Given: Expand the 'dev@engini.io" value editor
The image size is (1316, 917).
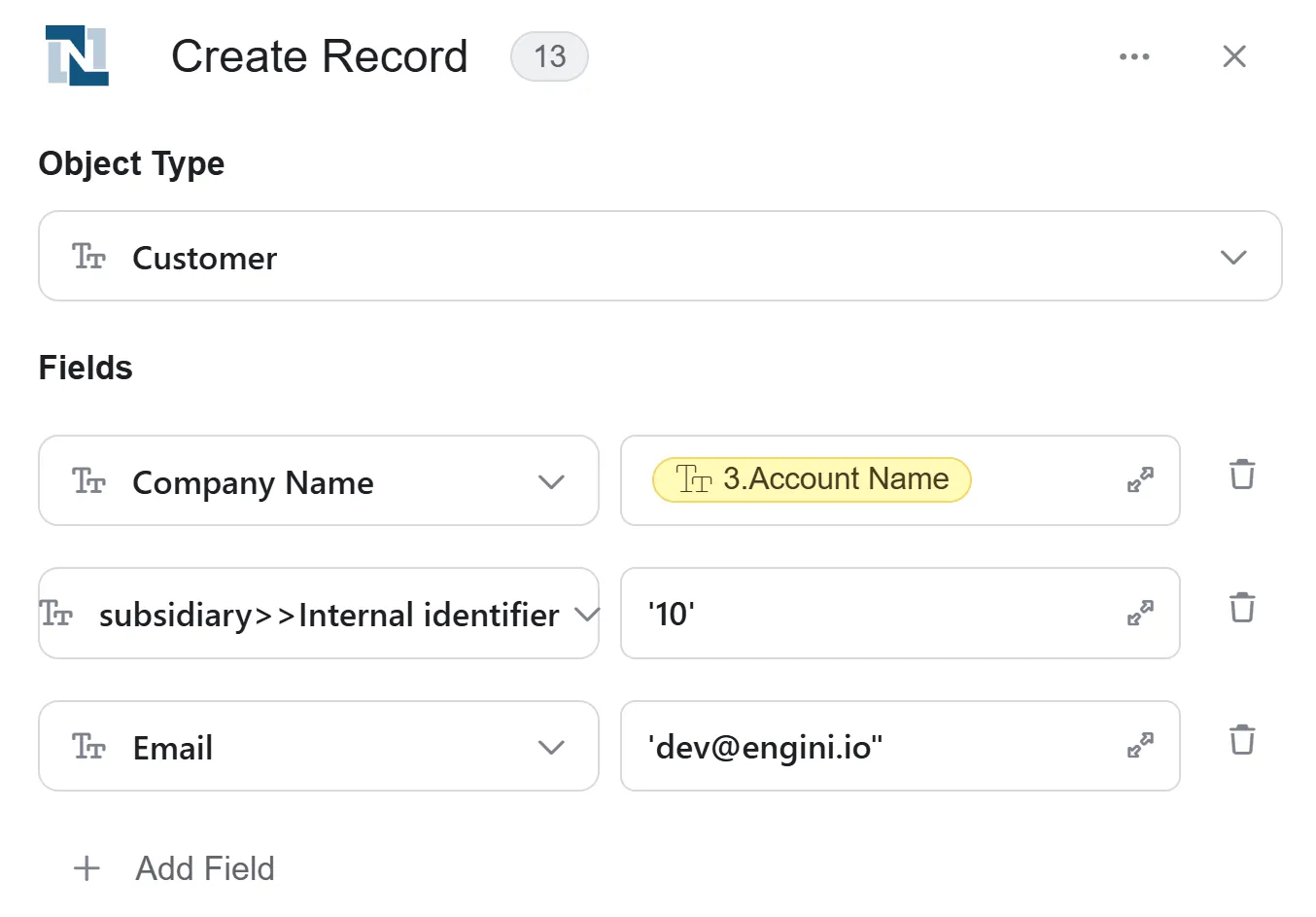Looking at the screenshot, I should coord(1140,745).
